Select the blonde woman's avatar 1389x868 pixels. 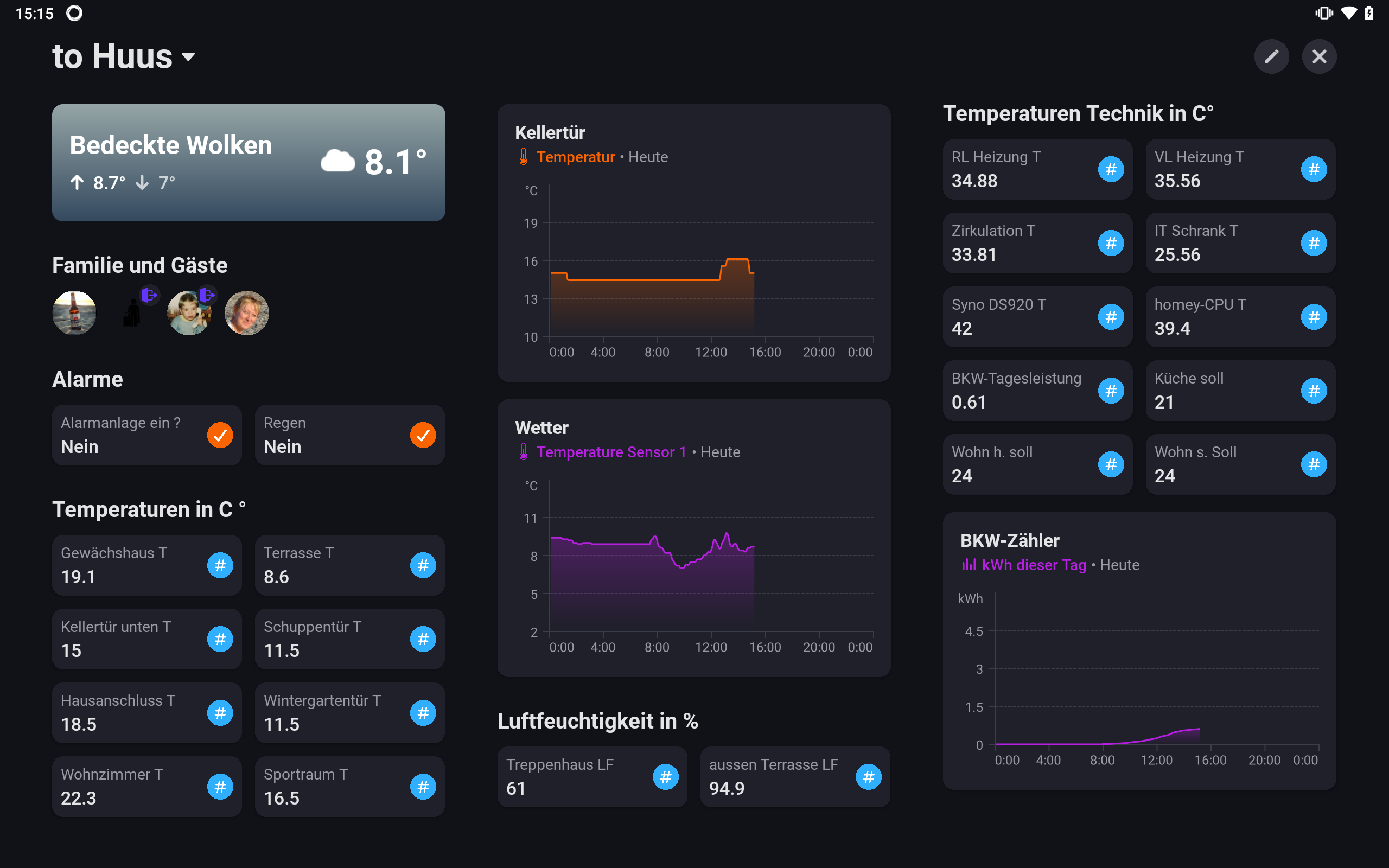[x=247, y=313]
